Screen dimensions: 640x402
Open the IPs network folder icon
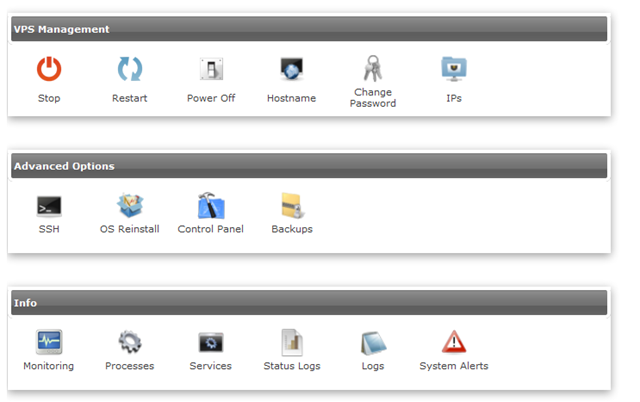pyautogui.click(x=454, y=69)
